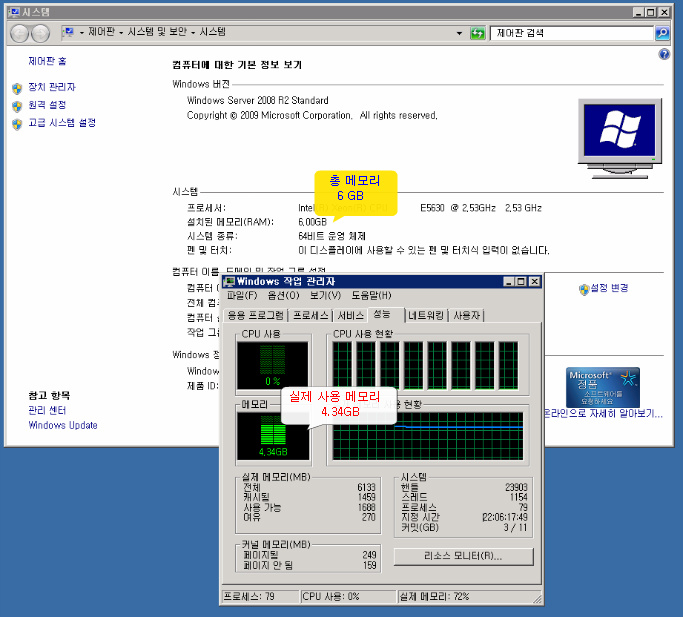Click the 6.00GB installed memory value
This screenshot has width=683, height=617.
312,222
